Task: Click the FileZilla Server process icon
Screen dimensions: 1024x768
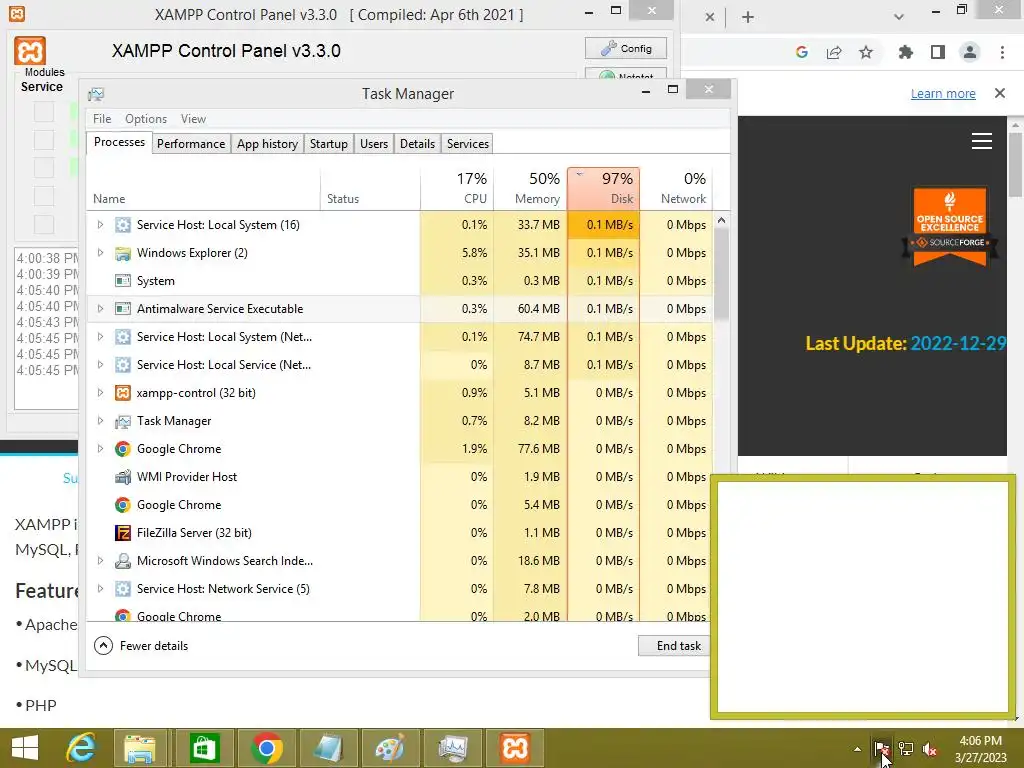Action: click(x=123, y=533)
